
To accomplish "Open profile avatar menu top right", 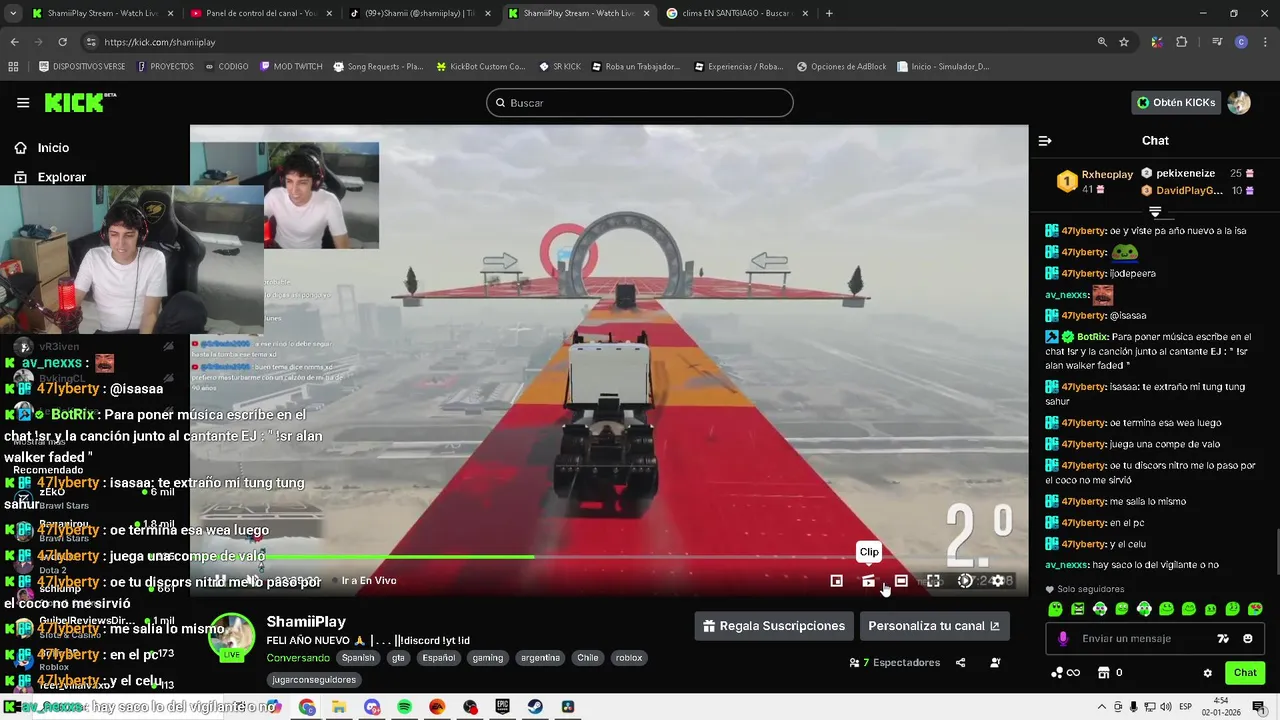I will (x=1239, y=102).
